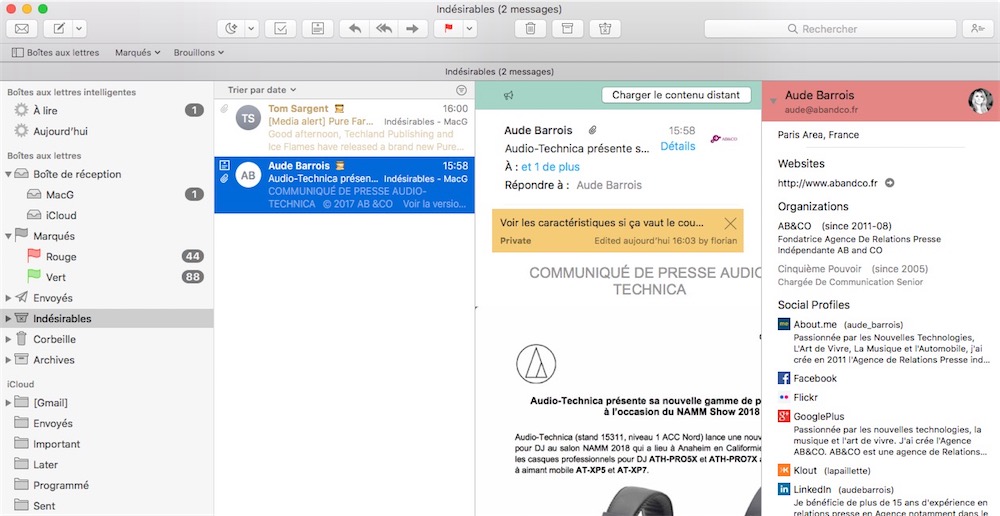Viewport: 1000px width, 516px height.
Task: Close the yellow private note banner
Action: [x=730, y=223]
